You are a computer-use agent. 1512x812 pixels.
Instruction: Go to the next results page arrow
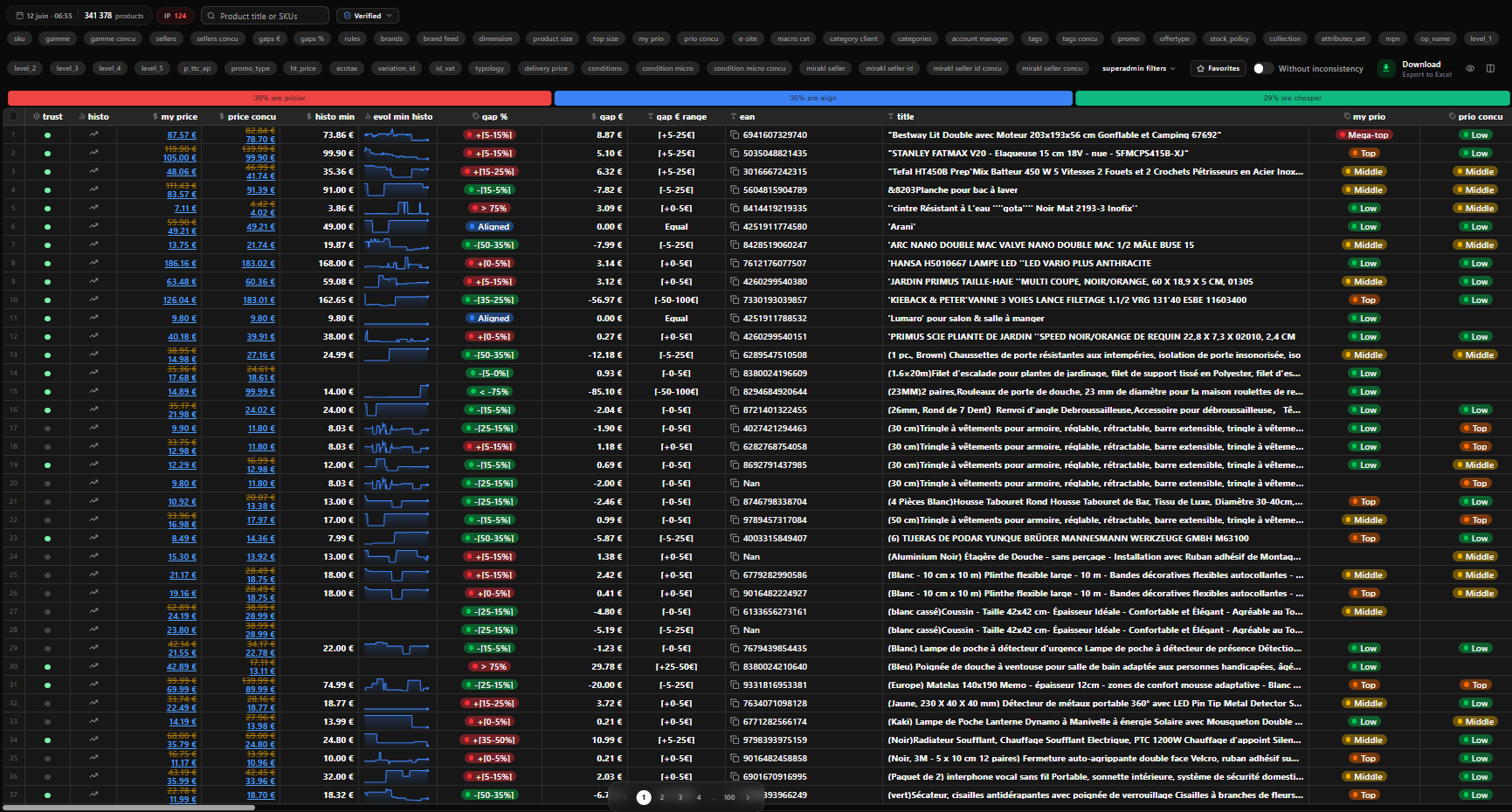[x=748, y=797]
